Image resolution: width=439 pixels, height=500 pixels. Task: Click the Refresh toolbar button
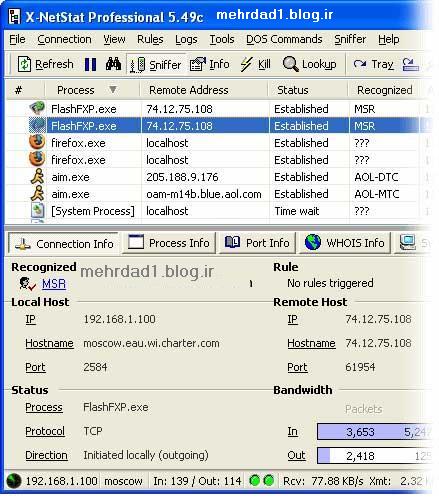click(x=46, y=64)
